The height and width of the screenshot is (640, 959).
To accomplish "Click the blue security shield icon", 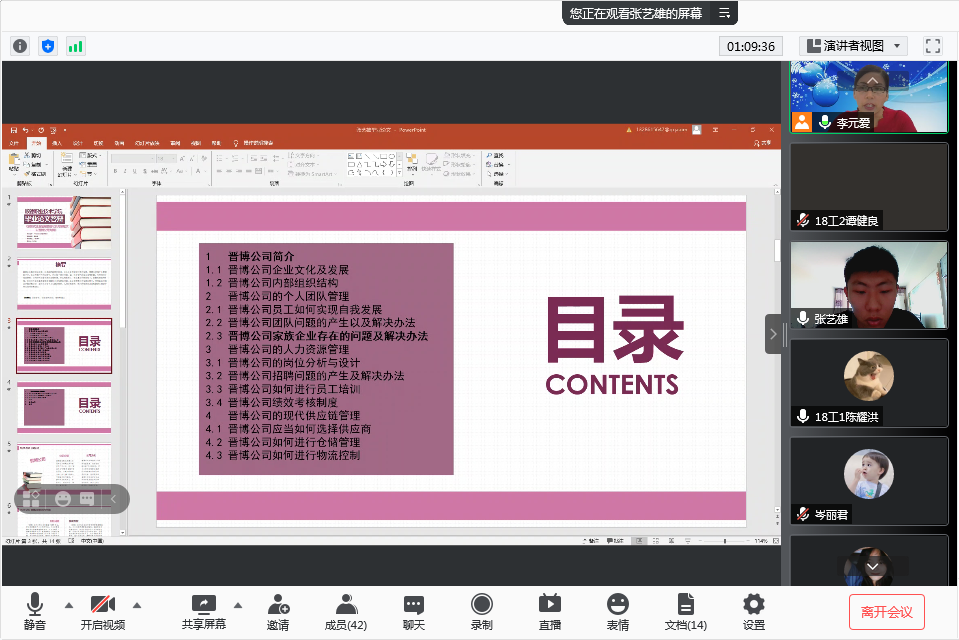I will [x=48, y=46].
